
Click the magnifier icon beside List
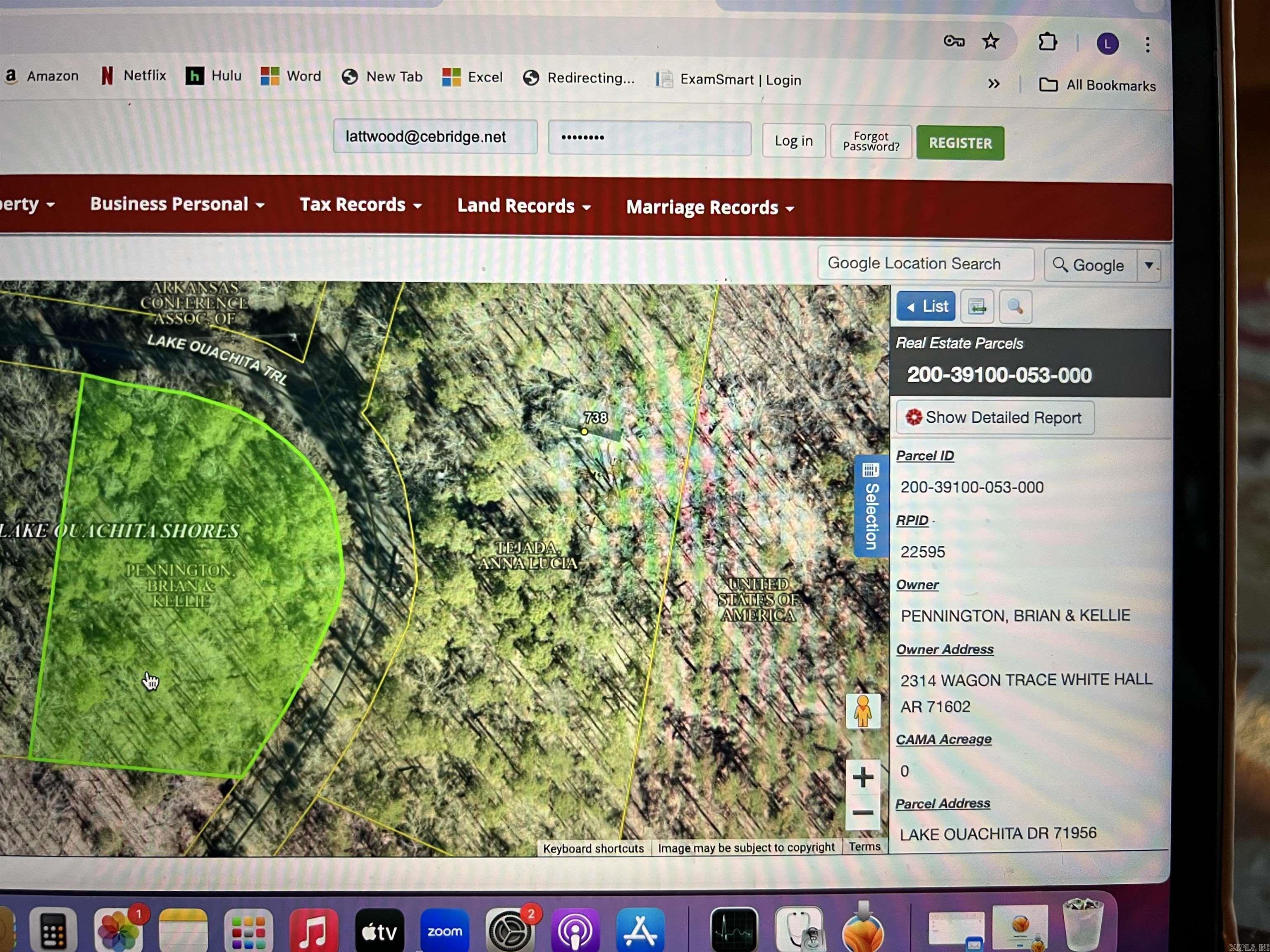pos(1015,307)
